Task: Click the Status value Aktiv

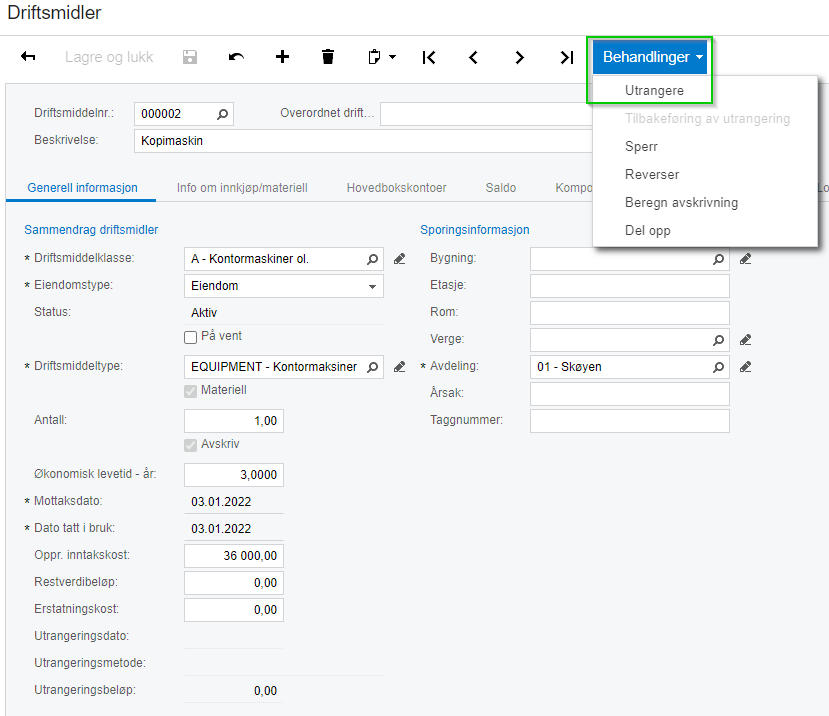Action: [204, 313]
